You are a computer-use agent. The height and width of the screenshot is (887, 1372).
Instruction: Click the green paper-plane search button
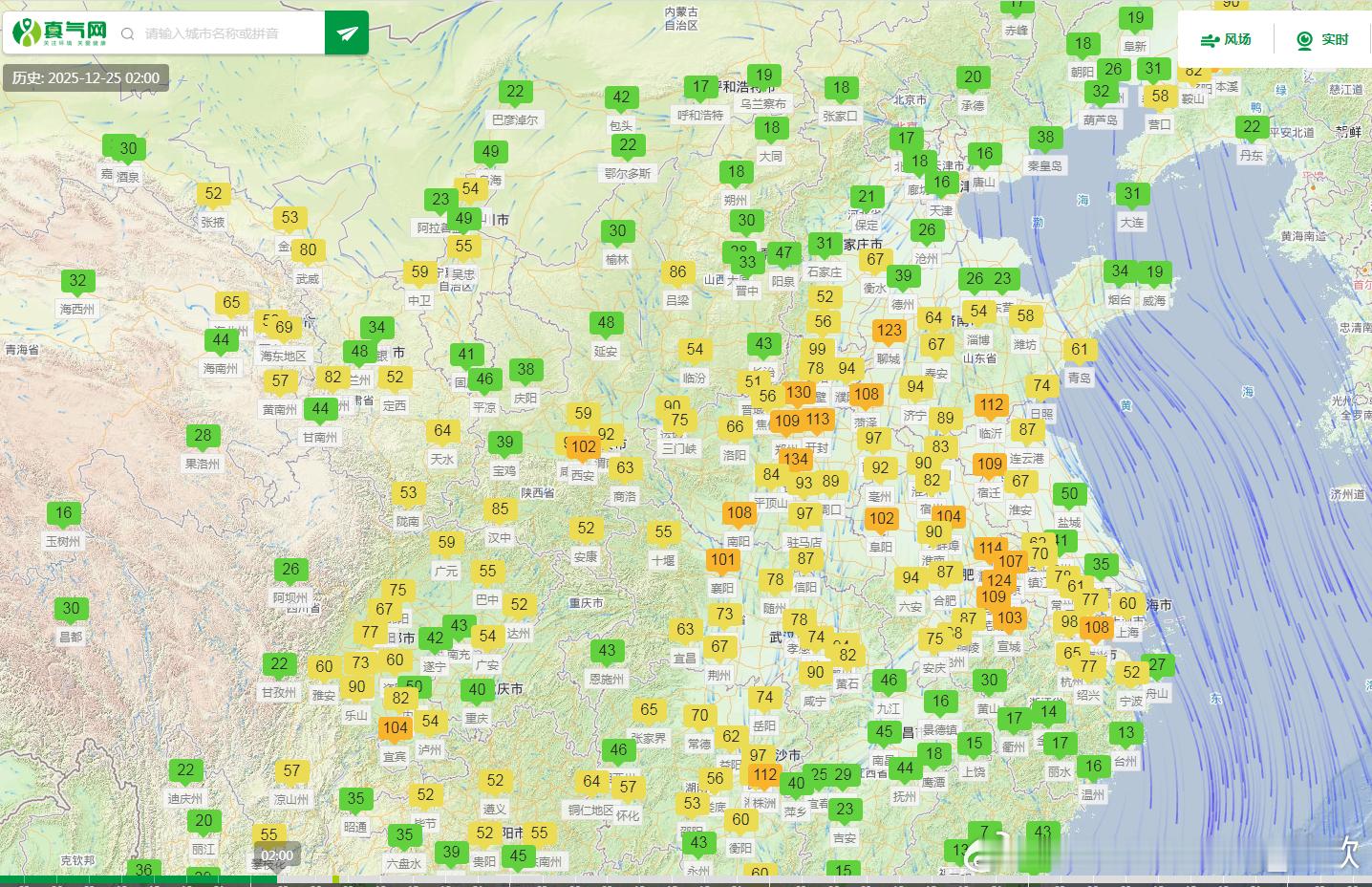pyautogui.click(x=347, y=33)
